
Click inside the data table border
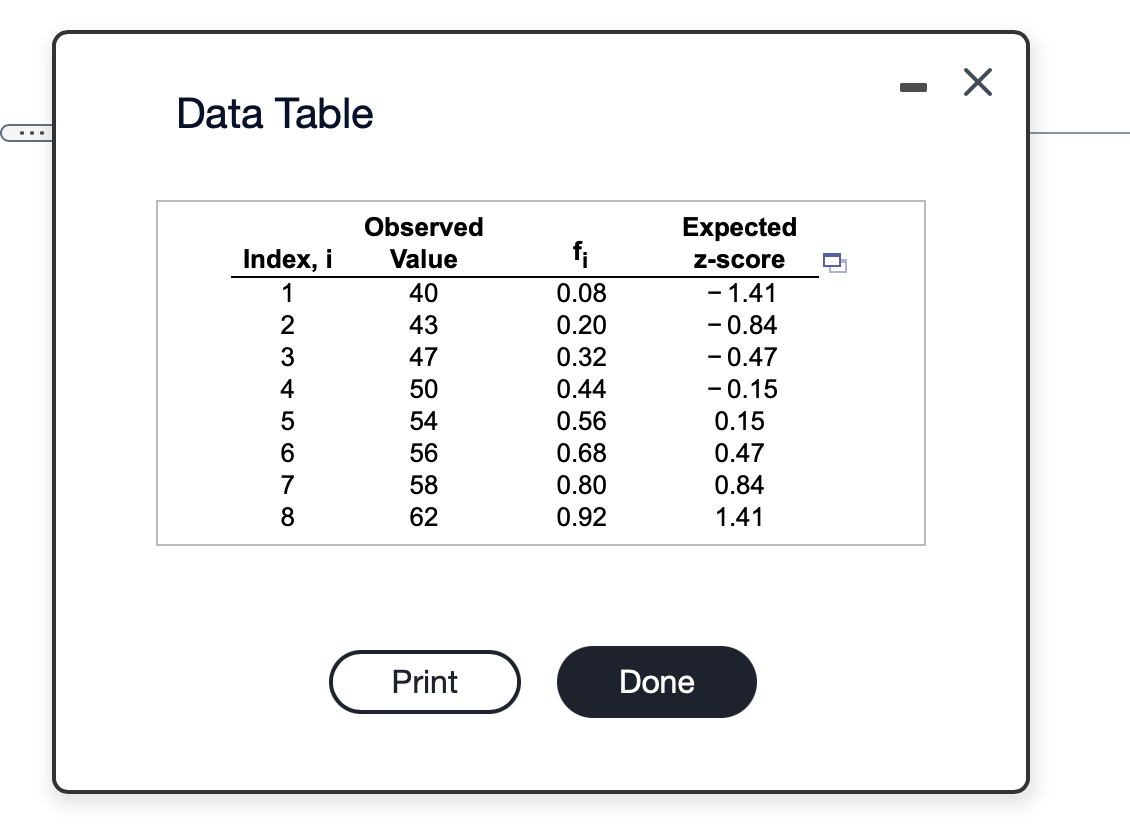[x=540, y=372]
